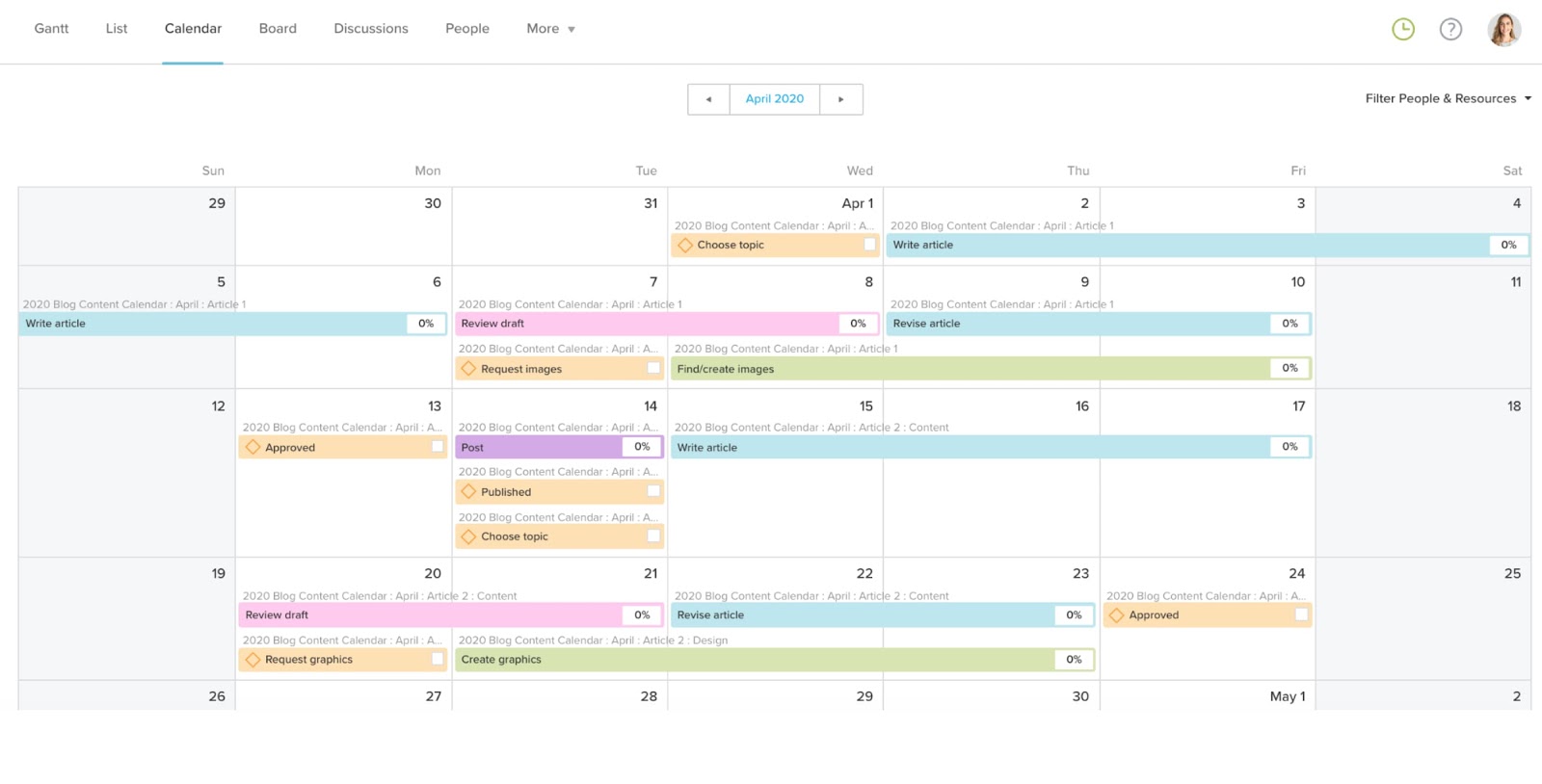Viewport: 1542px width, 784px height.
Task: Open the time tracking clock icon
Action: 1403,30
